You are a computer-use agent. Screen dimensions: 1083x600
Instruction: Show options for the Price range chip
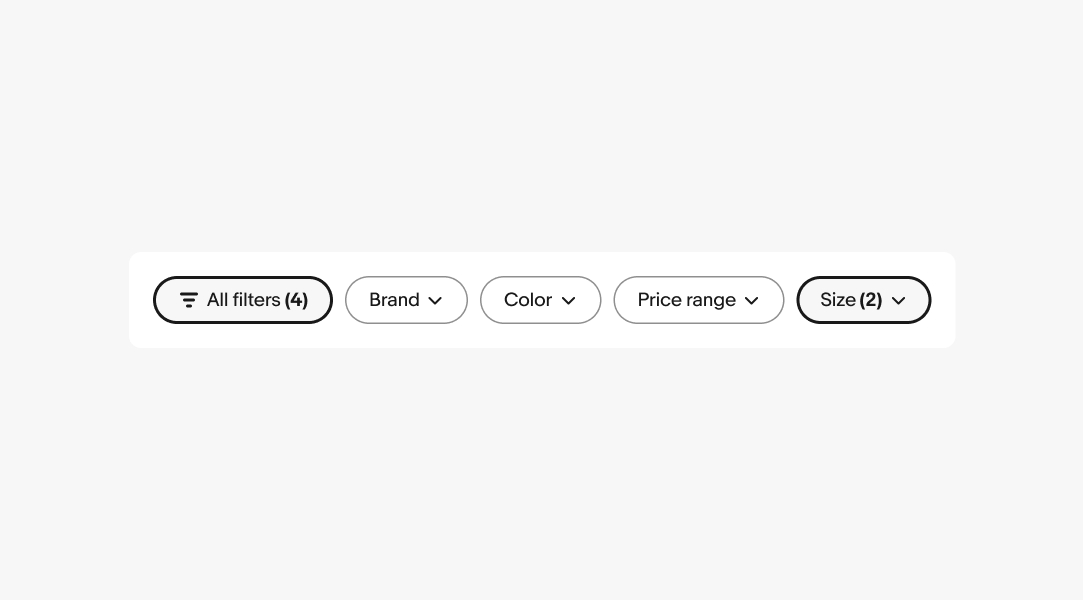point(698,300)
